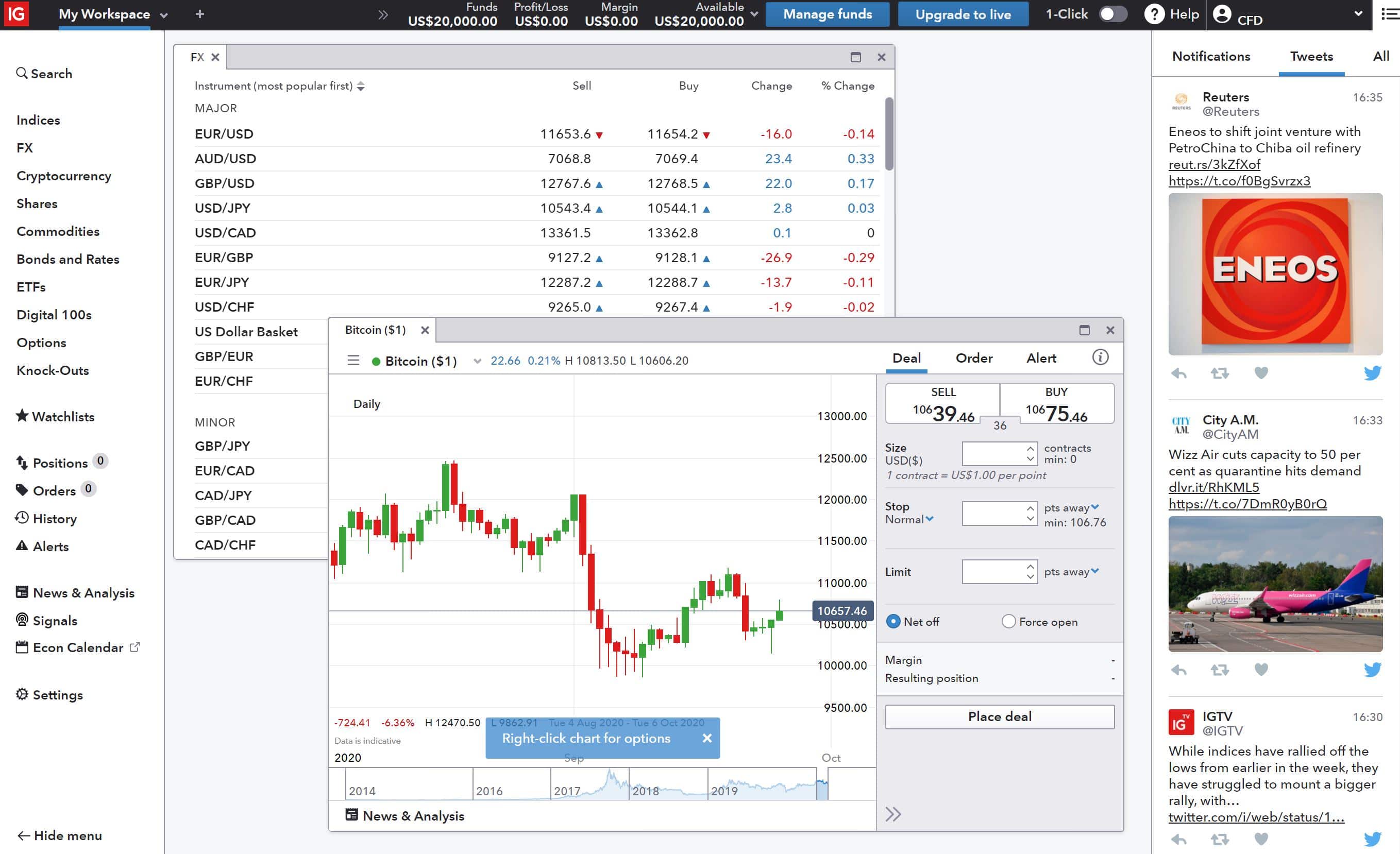
Task: Click Place deal button
Action: click(998, 716)
